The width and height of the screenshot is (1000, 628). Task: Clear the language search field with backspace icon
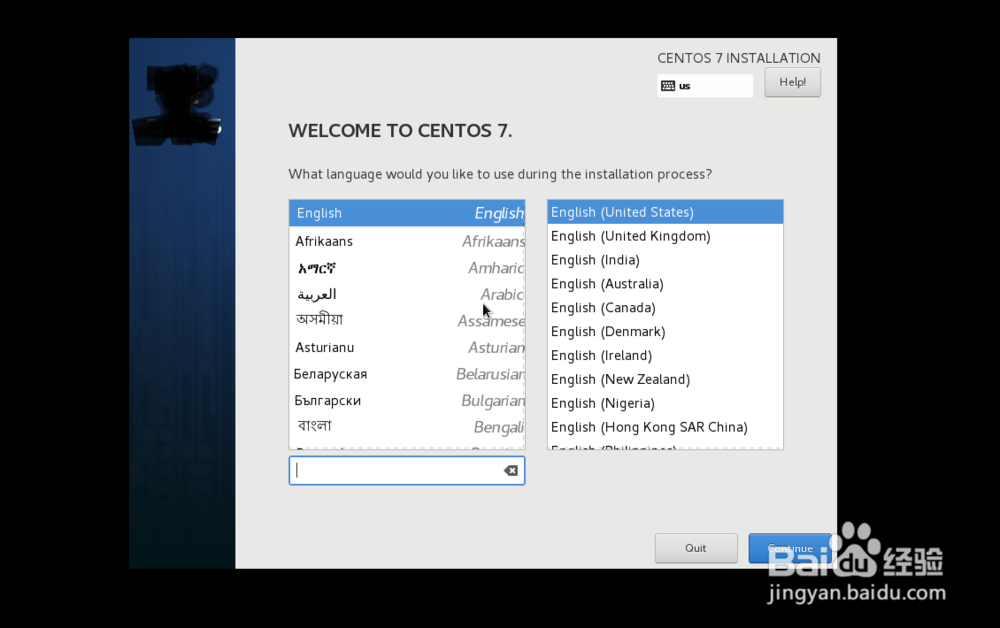tap(511, 471)
